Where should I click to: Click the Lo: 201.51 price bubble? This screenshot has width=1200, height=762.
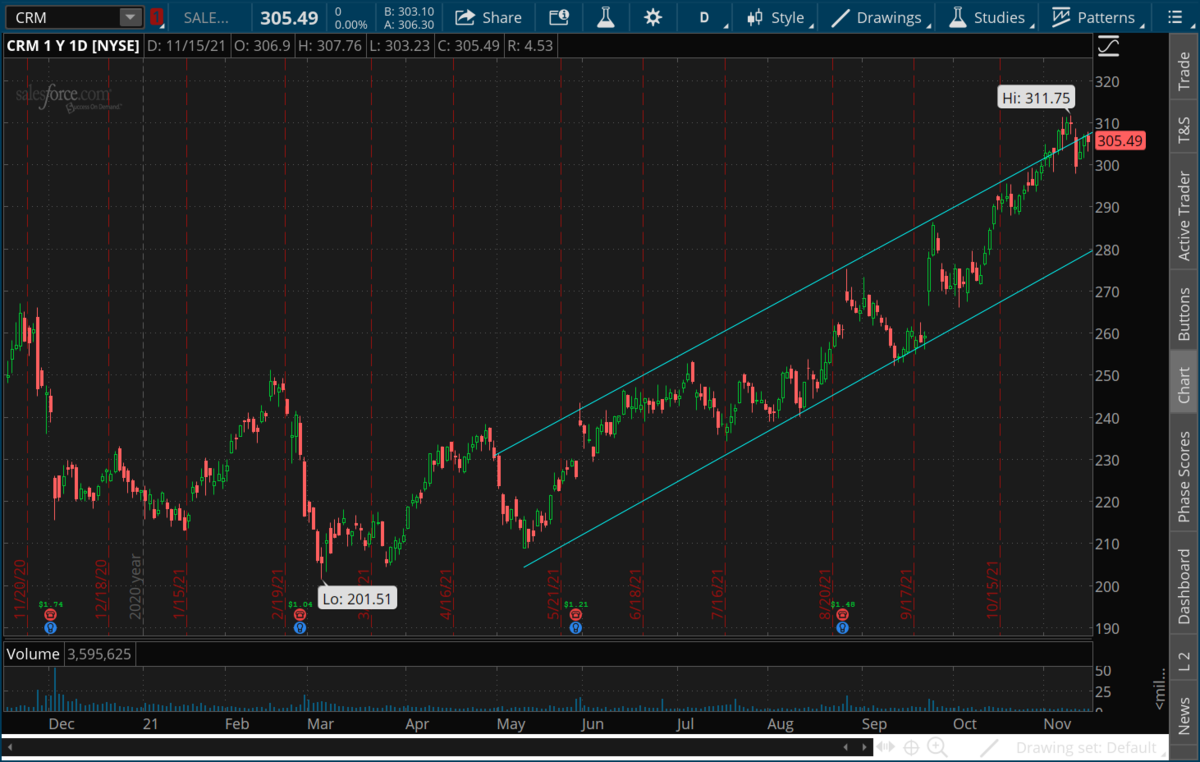click(356, 599)
